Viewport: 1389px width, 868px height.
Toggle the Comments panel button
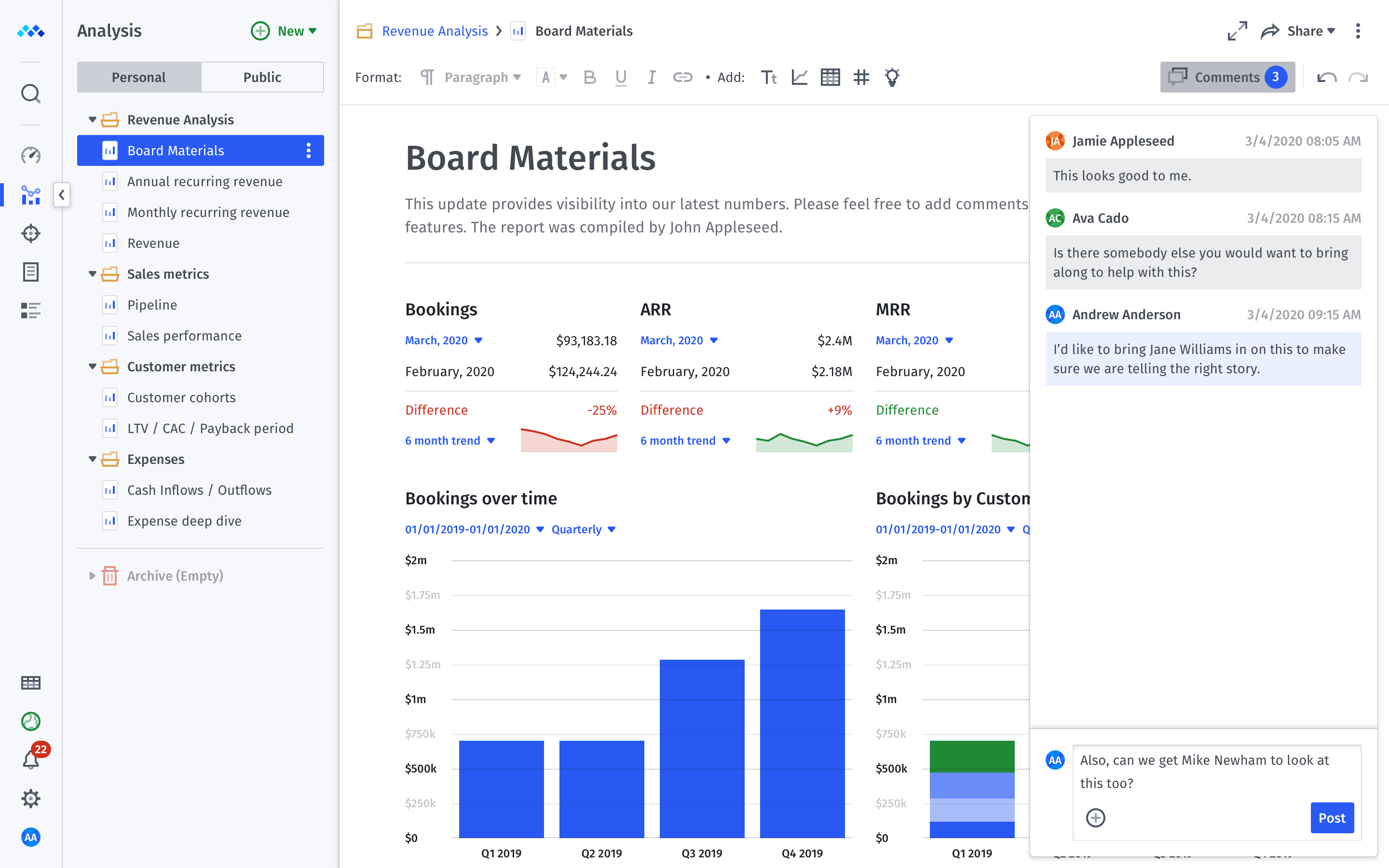(x=1227, y=77)
